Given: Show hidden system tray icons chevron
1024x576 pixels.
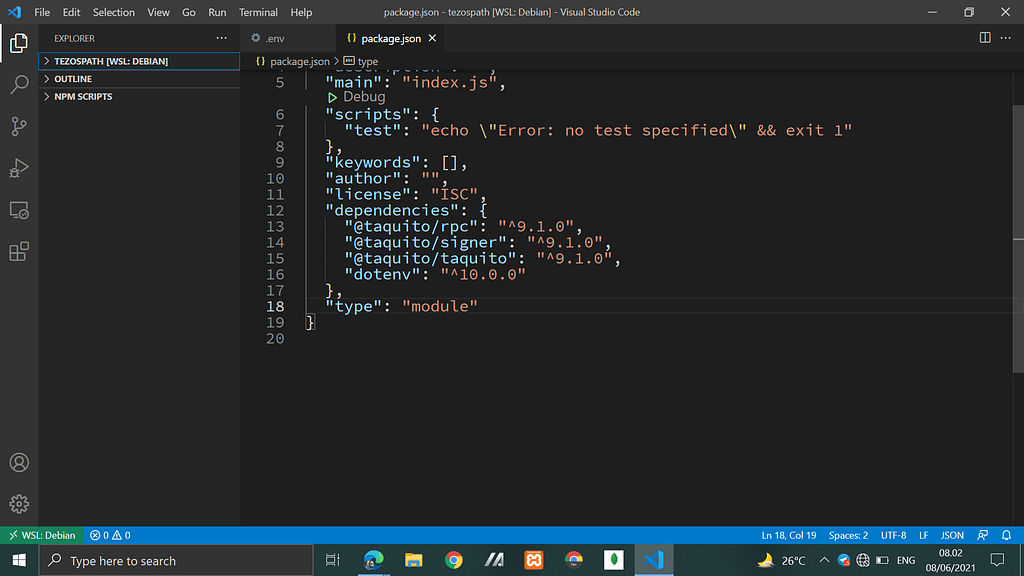Looking at the screenshot, I should pyautogui.click(x=824, y=560).
